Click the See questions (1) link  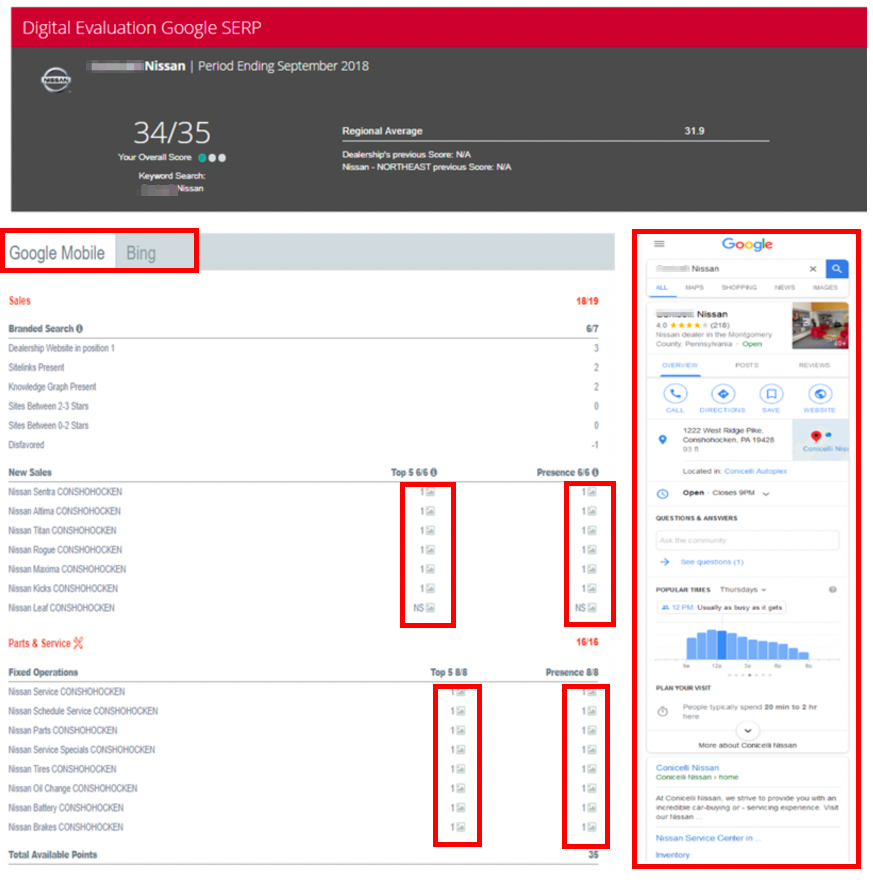pos(712,562)
